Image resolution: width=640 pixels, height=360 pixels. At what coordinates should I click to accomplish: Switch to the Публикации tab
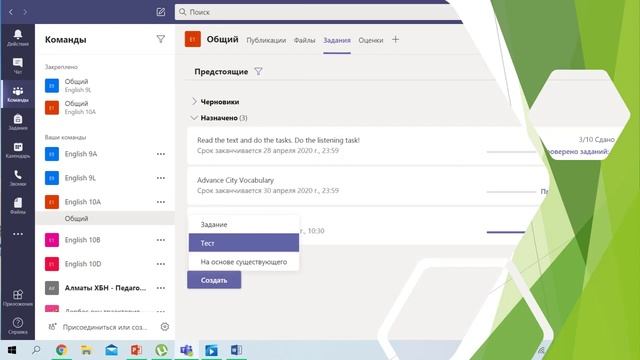[x=266, y=40]
